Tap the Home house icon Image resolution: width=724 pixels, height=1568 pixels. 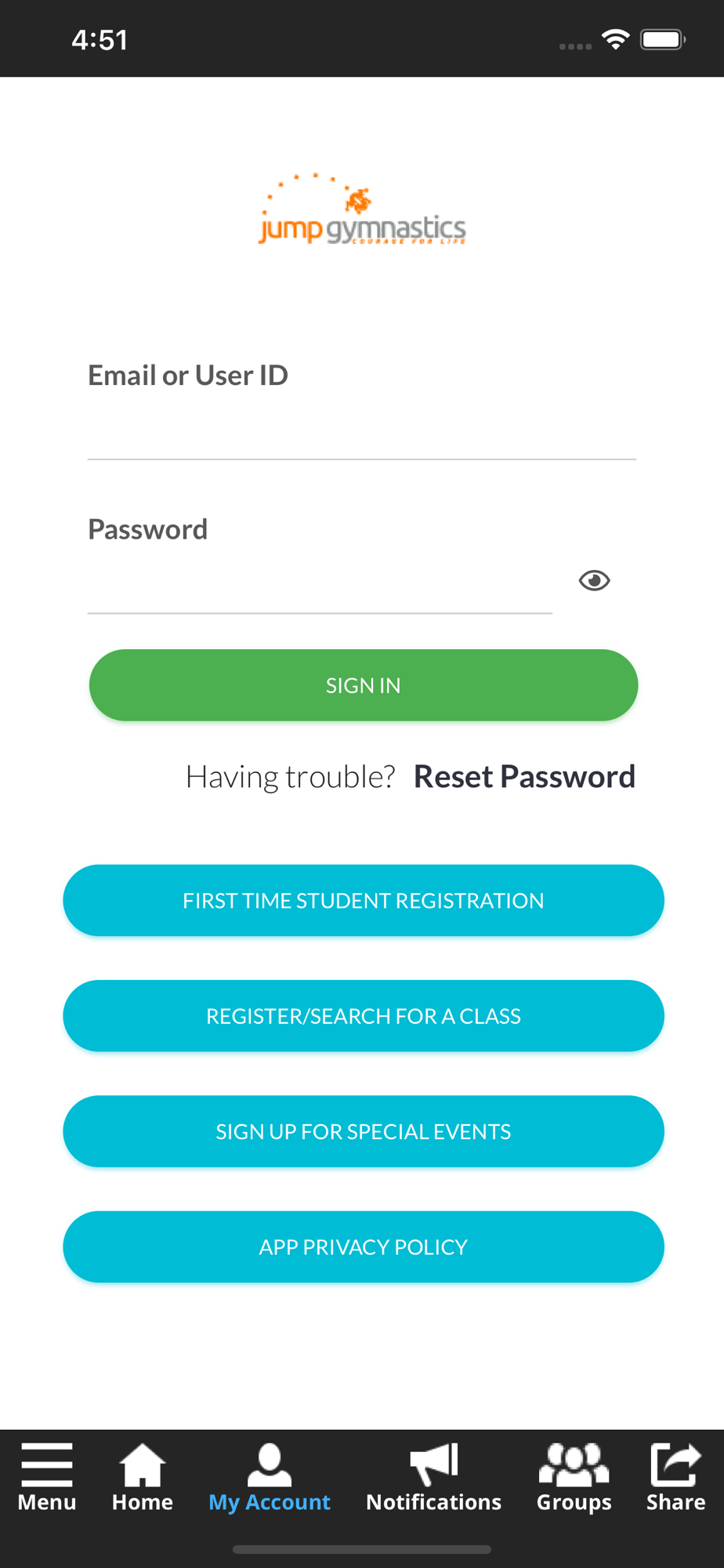click(x=143, y=1465)
